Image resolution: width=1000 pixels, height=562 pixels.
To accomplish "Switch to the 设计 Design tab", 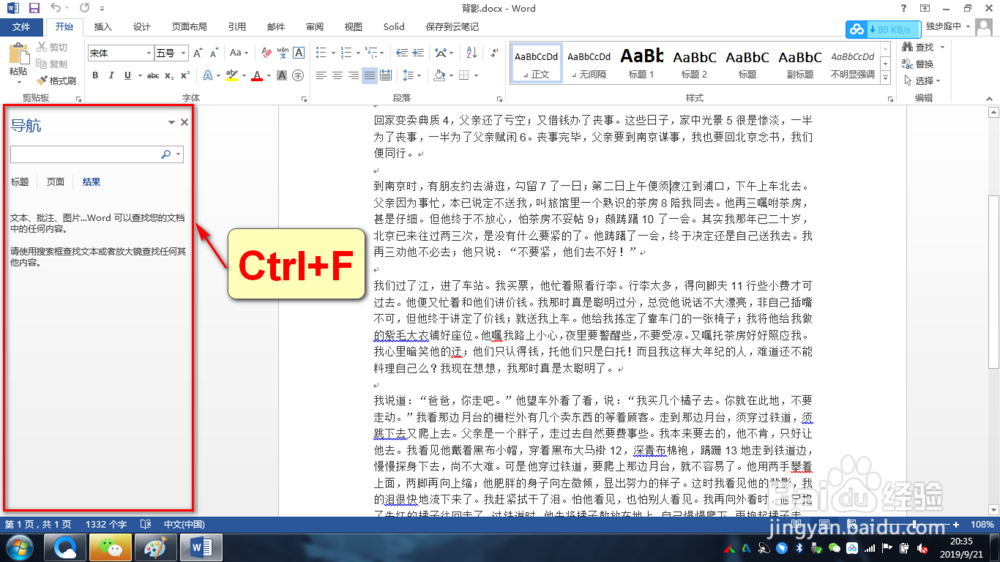I will [141, 27].
